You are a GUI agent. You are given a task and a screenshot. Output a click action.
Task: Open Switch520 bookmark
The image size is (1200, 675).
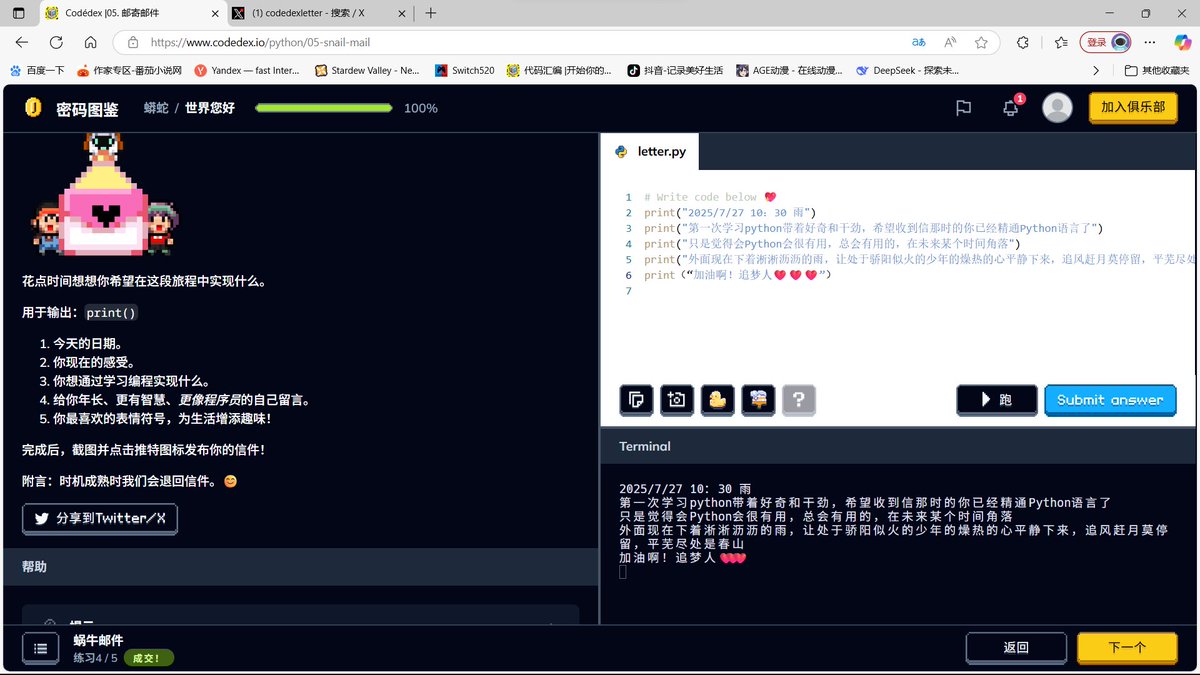[465, 70]
